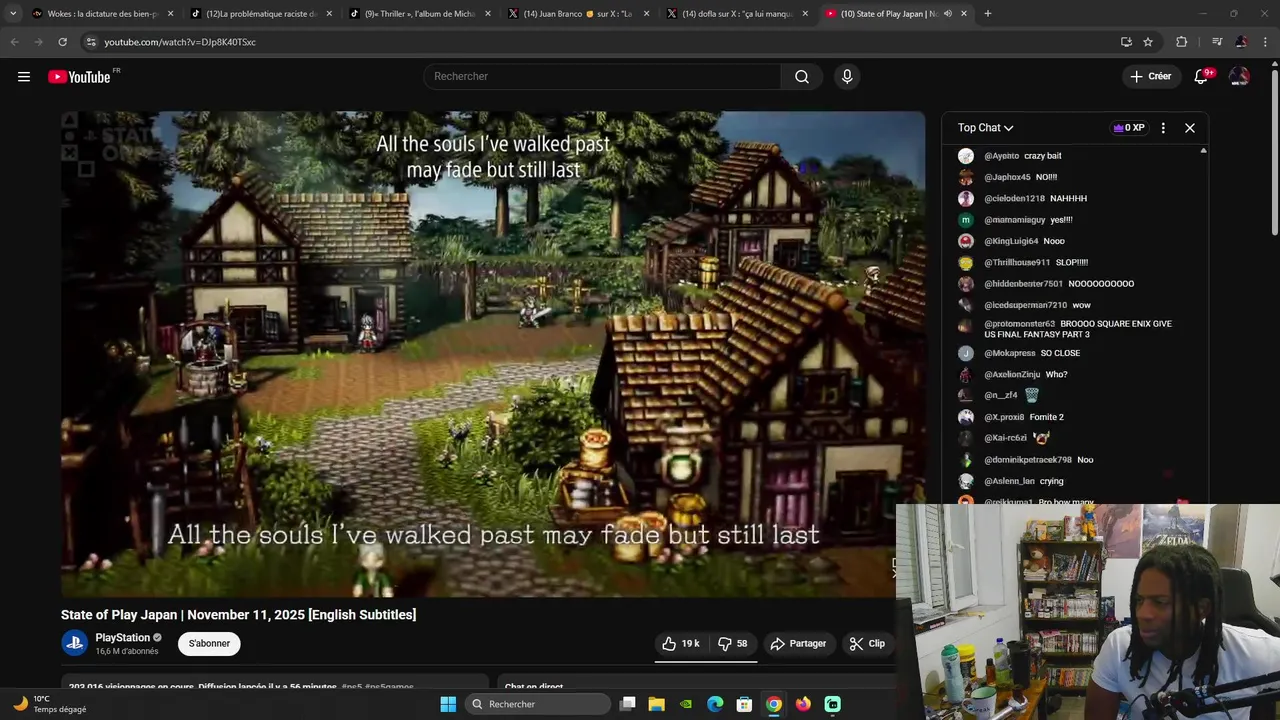
Task: Open the PlayStation channel name link
Action: (122, 638)
